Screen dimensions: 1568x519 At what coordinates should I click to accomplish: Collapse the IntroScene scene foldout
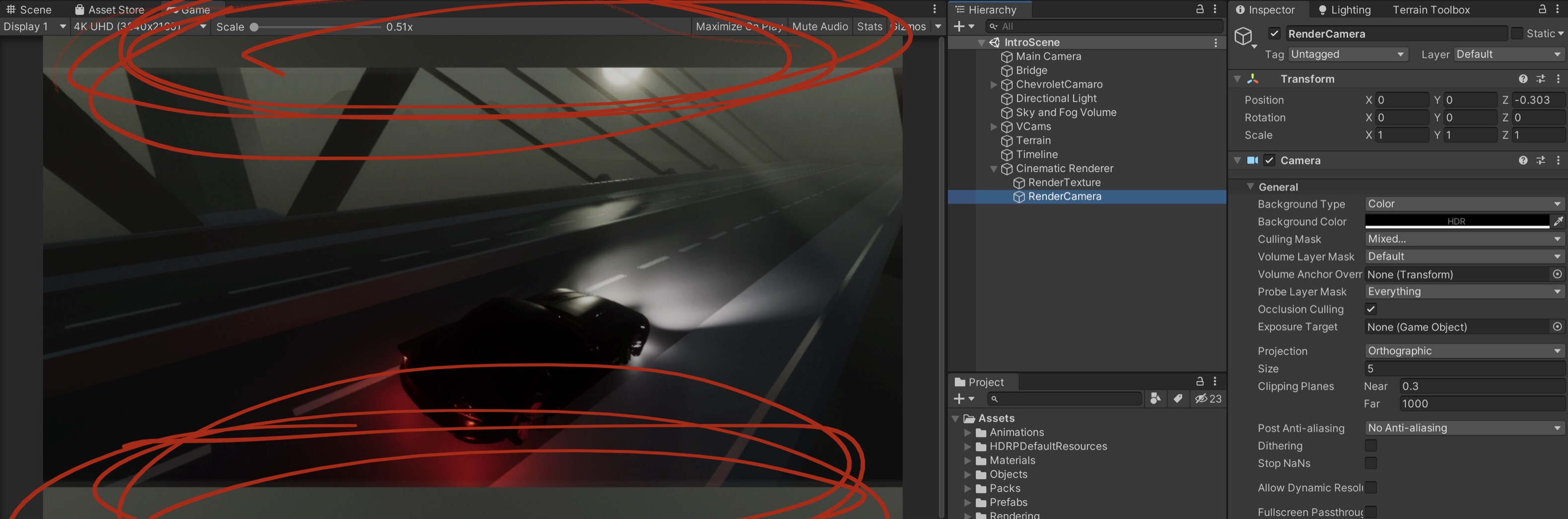pos(981,43)
